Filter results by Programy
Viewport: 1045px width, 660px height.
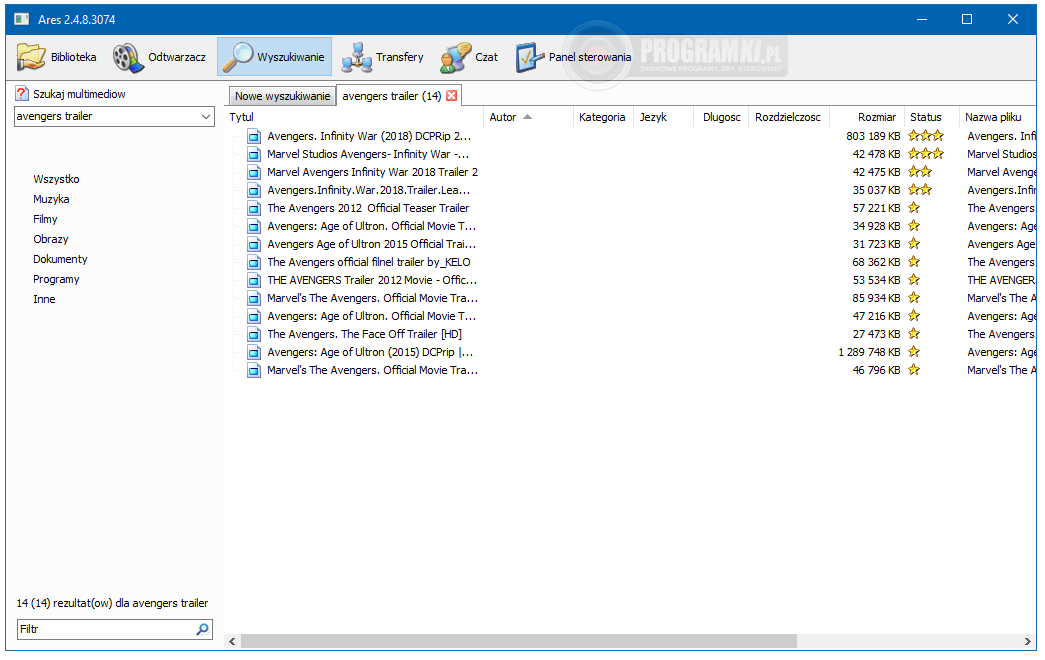point(56,279)
